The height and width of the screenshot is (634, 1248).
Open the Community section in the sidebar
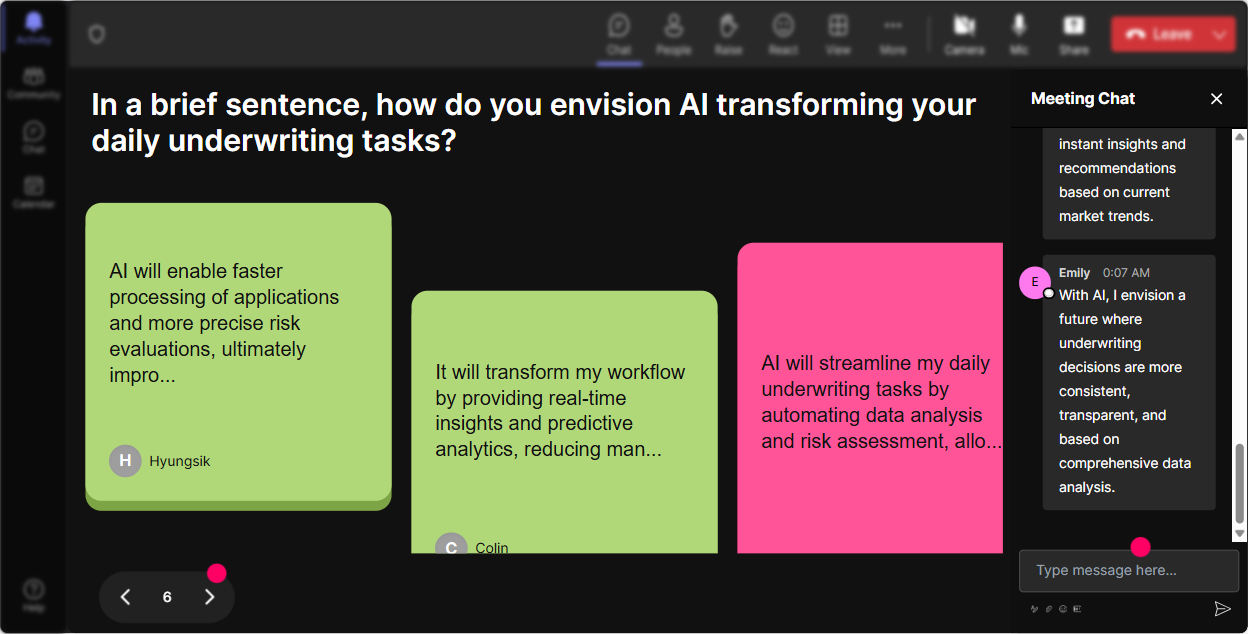[34, 83]
